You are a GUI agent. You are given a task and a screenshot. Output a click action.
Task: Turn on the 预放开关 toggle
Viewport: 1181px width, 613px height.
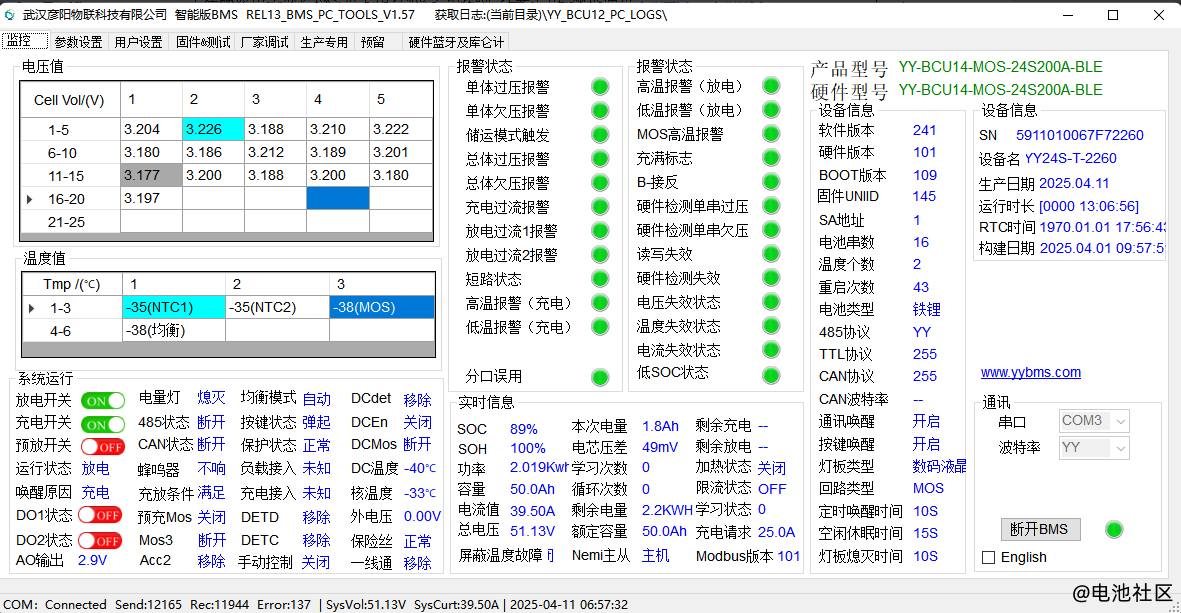click(102, 446)
